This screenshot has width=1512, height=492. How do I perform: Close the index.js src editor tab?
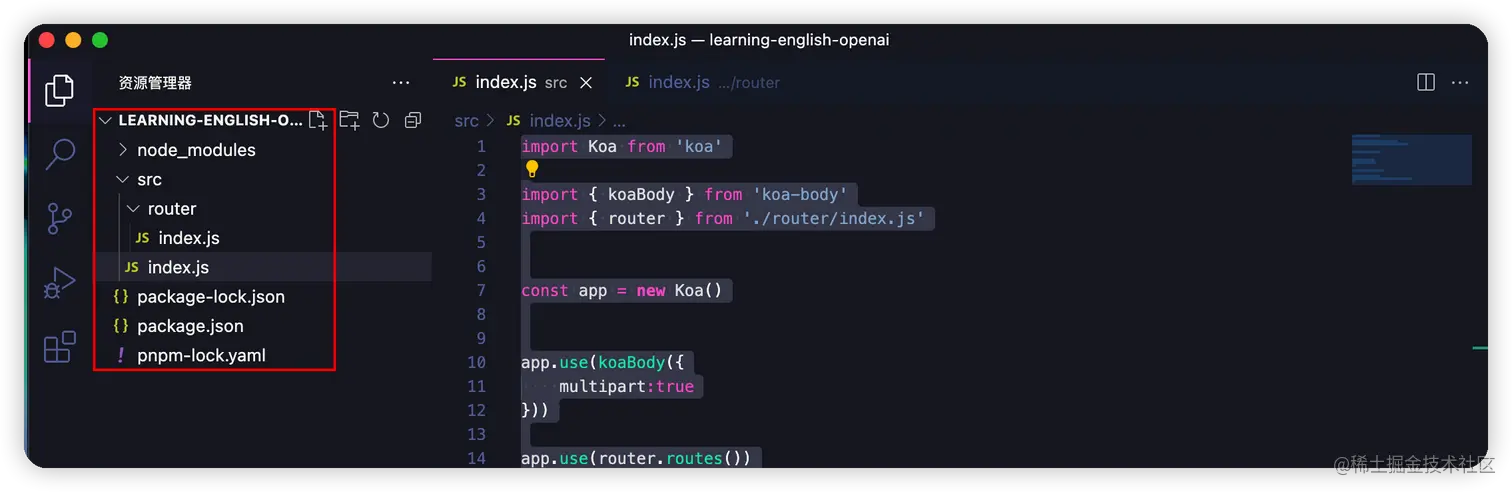point(586,82)
